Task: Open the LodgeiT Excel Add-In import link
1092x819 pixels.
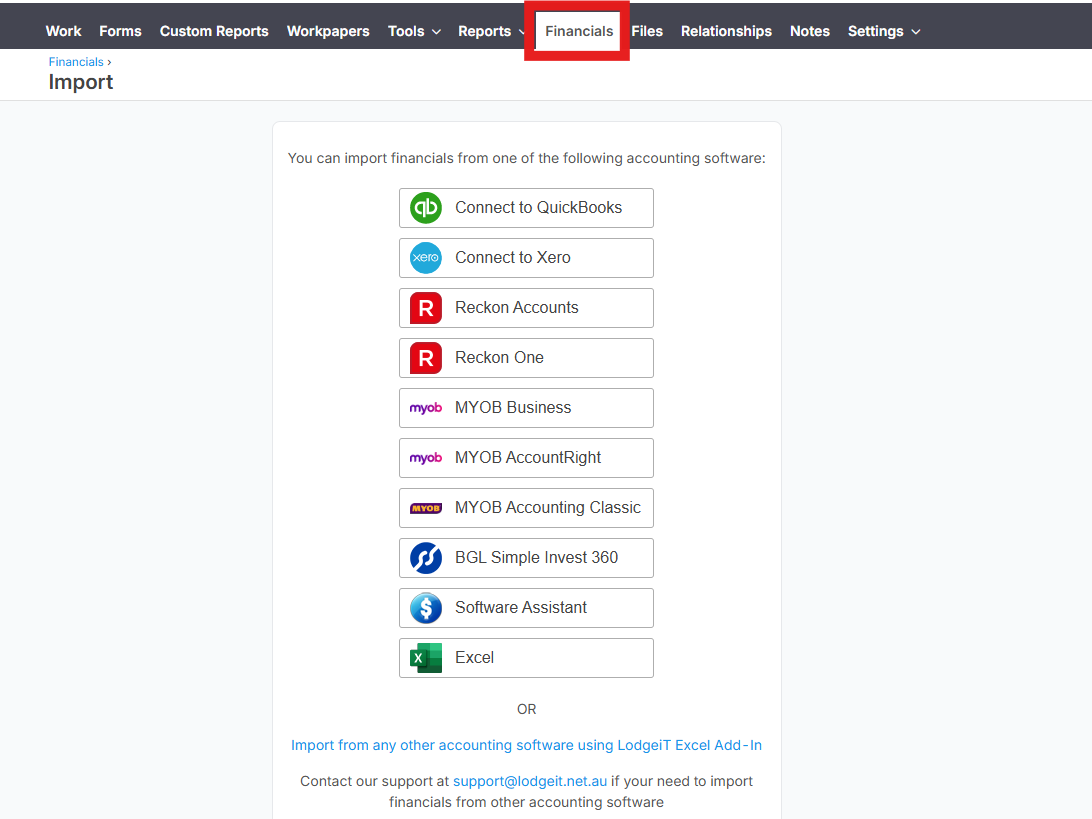Action: click(526, 745)
